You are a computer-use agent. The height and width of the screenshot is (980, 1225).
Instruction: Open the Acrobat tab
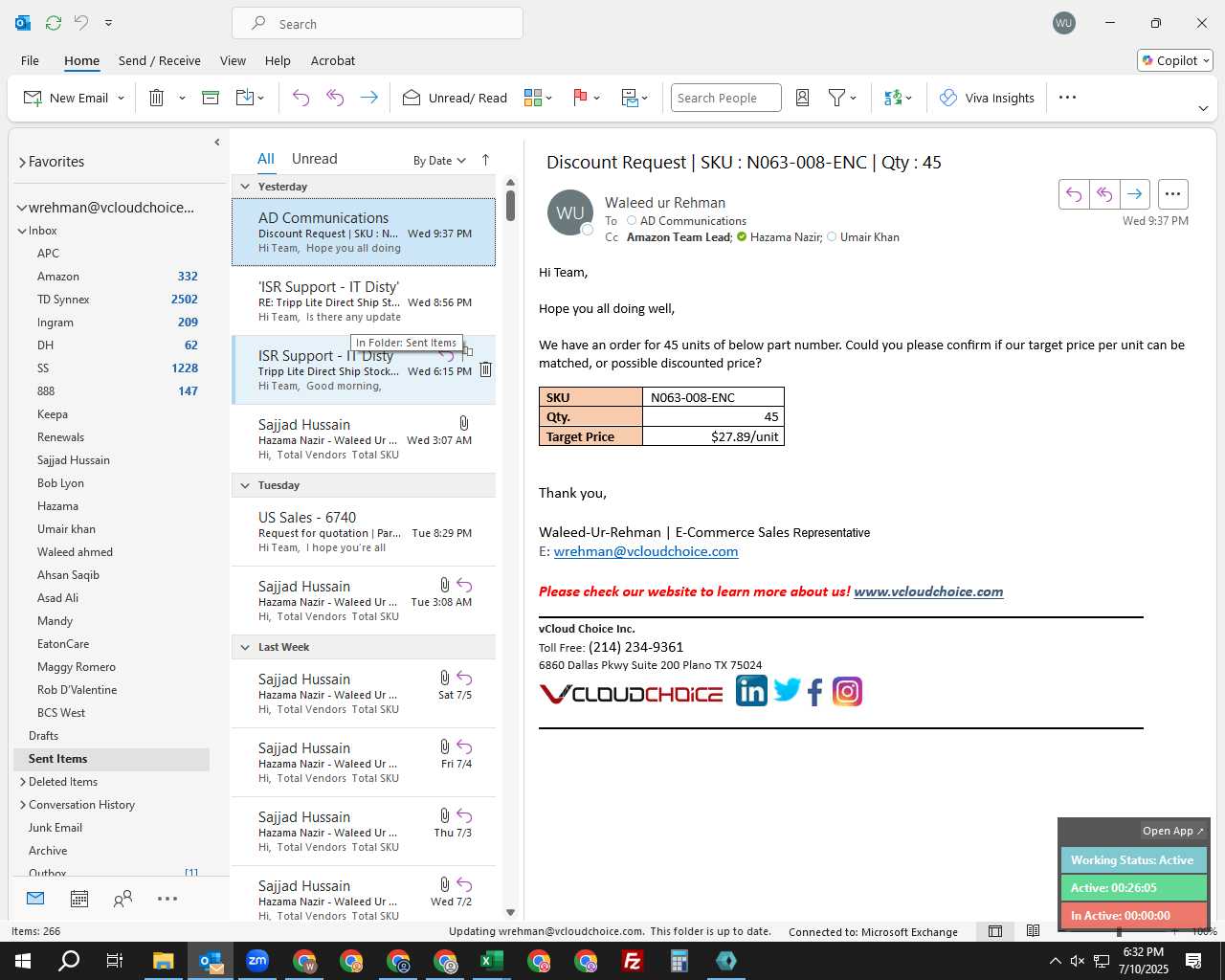tap(333, 60)
